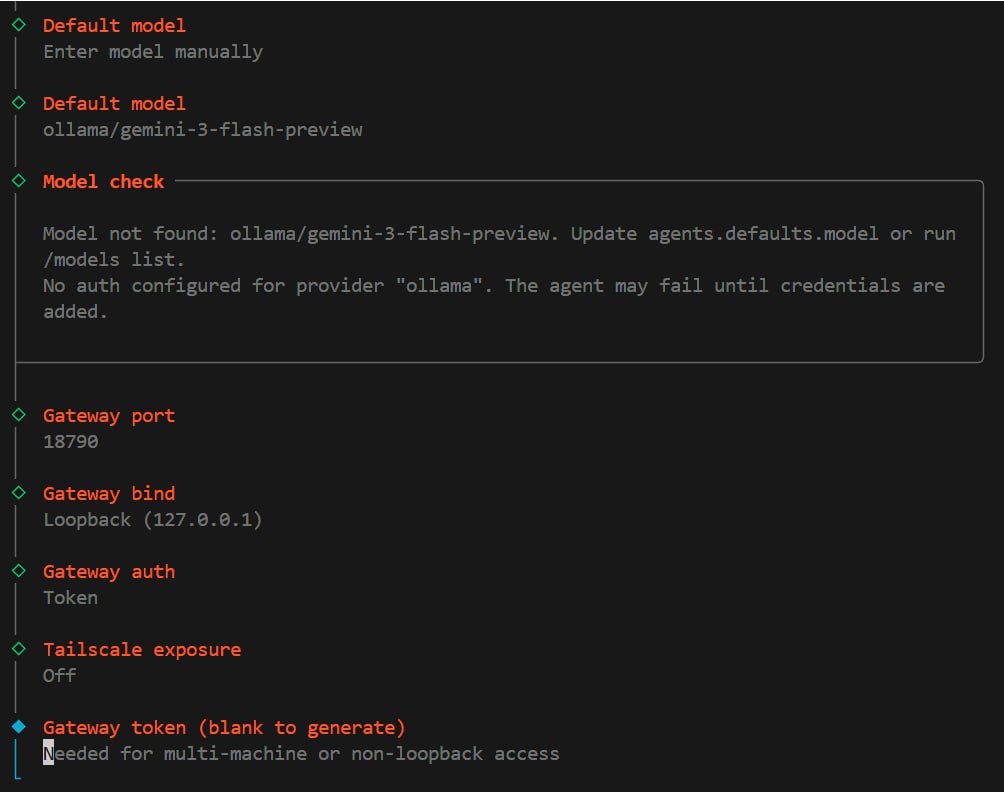This screenshot has width=1004, height=792.
Task: Select the Gateway port step diamond icon
Action: pos(17,415)
